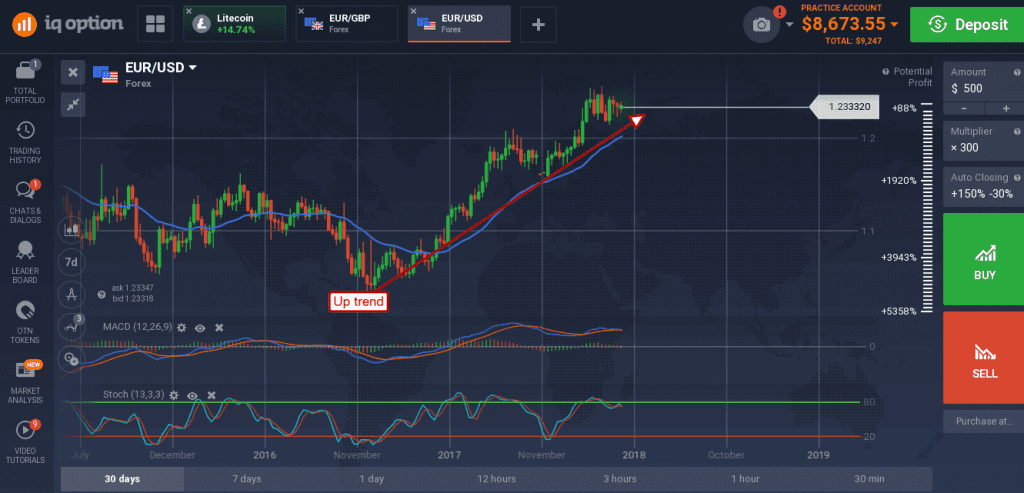Open the candlestick chart type selector
This screenshot has width=1024, height=493.
pyautogui.click(x=71, y=229)
